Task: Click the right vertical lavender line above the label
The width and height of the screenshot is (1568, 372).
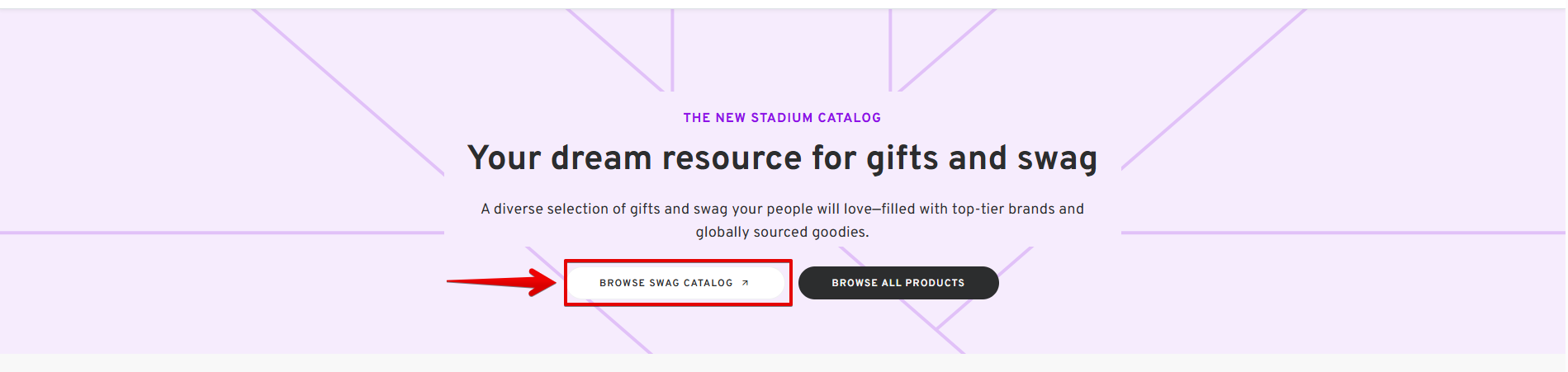Action: [890, 49]
